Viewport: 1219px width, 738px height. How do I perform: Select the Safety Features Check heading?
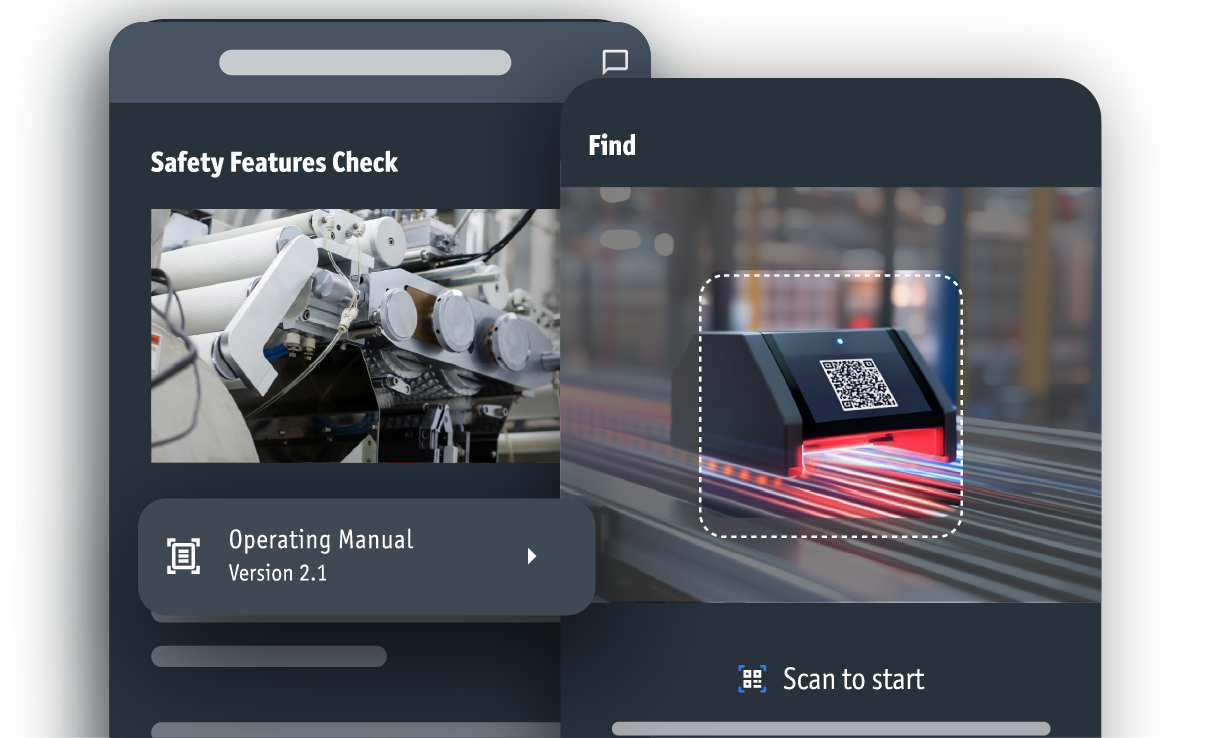click(x=274, y=163)
